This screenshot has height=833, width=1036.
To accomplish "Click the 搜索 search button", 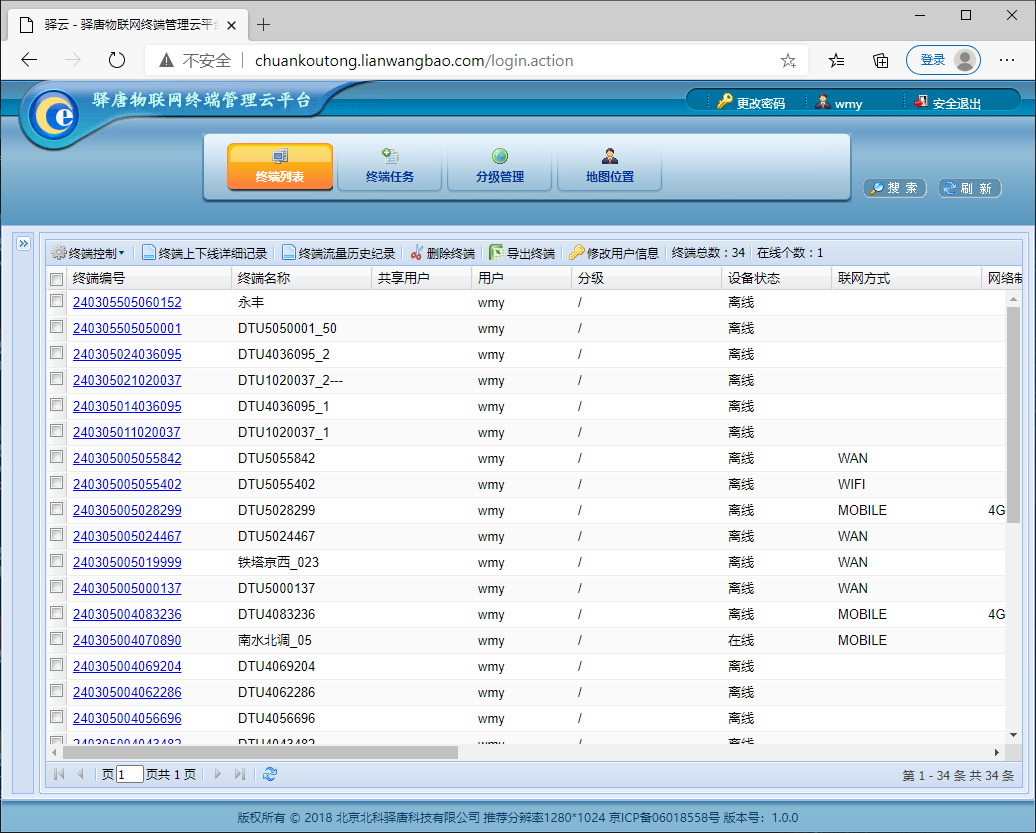I will coord(895,188).
